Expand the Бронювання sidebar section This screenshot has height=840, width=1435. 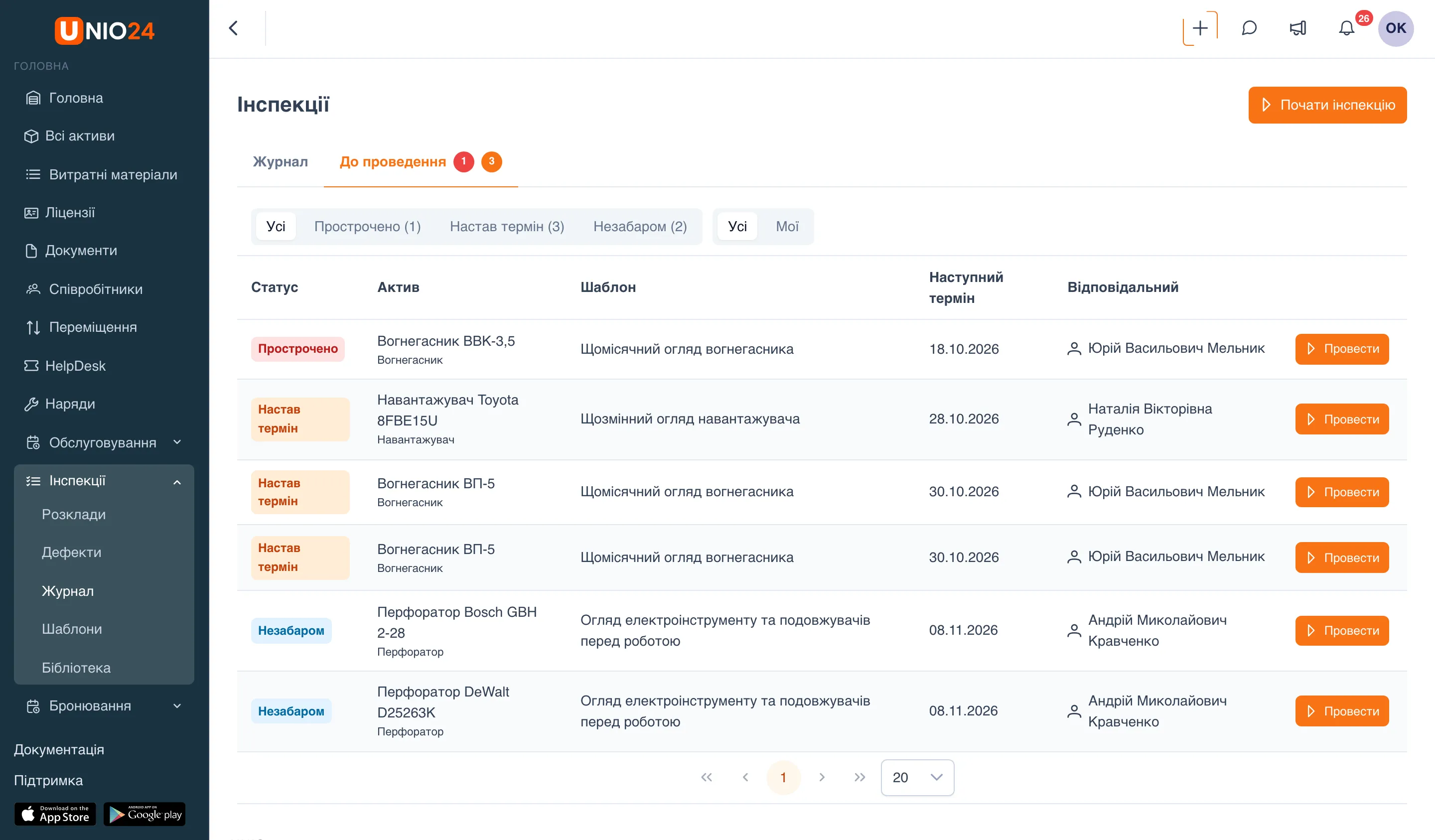[104, 705]
